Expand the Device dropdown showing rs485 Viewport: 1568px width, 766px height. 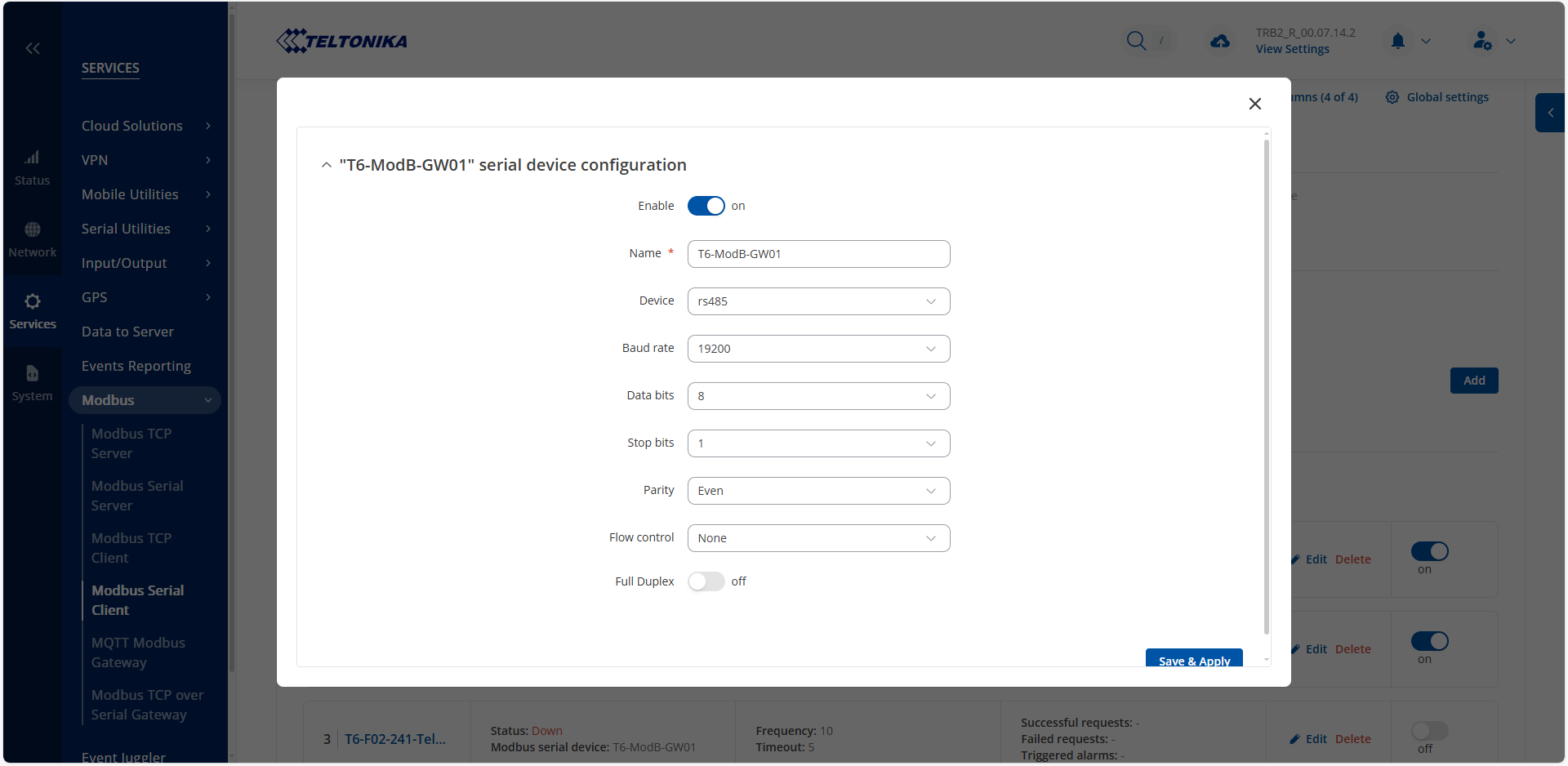(x=818, y=301)
